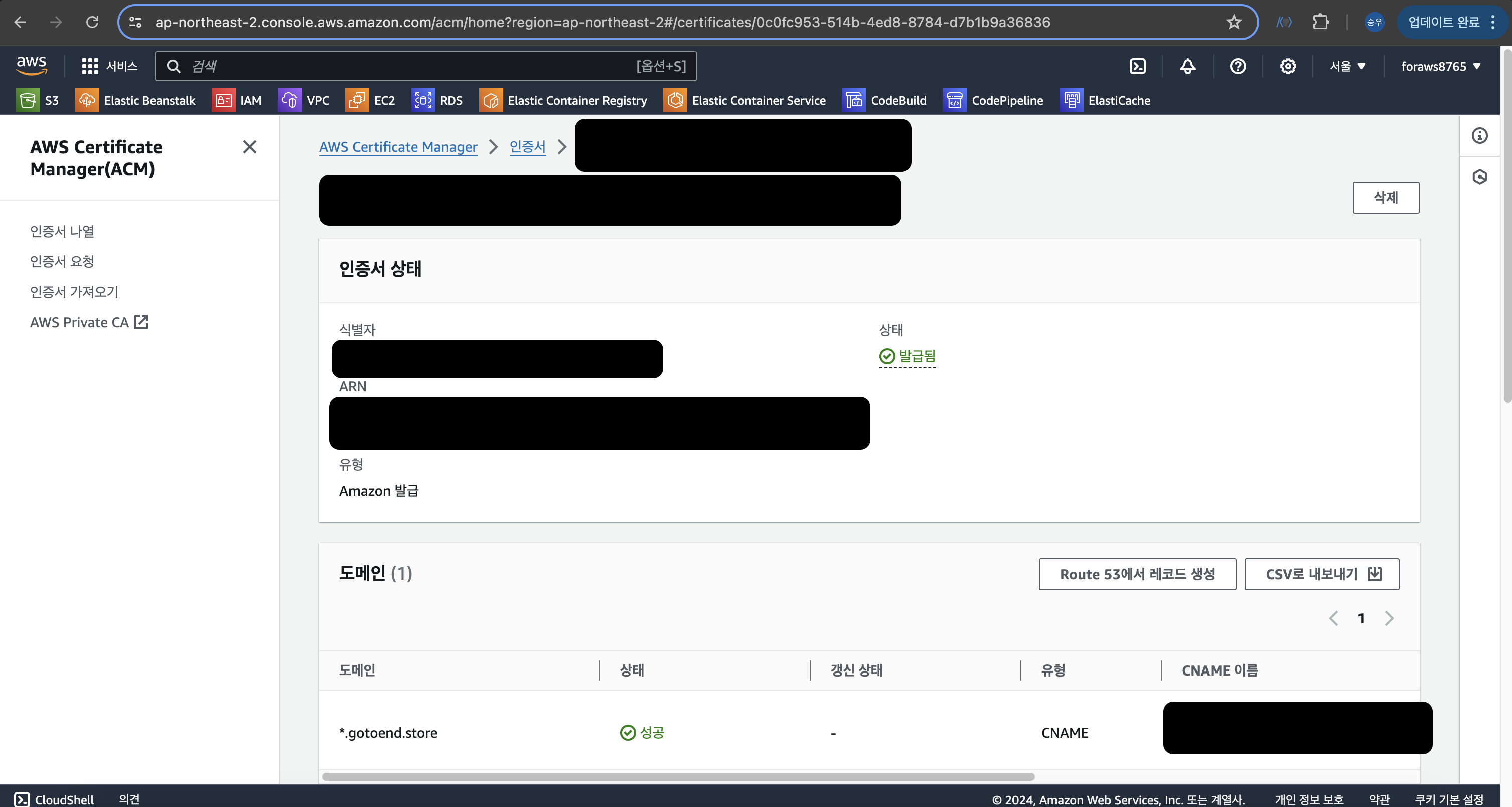1512x807 pixels.
Task: Click the IAM service shortcut icon
Action: tap(223, 100)
